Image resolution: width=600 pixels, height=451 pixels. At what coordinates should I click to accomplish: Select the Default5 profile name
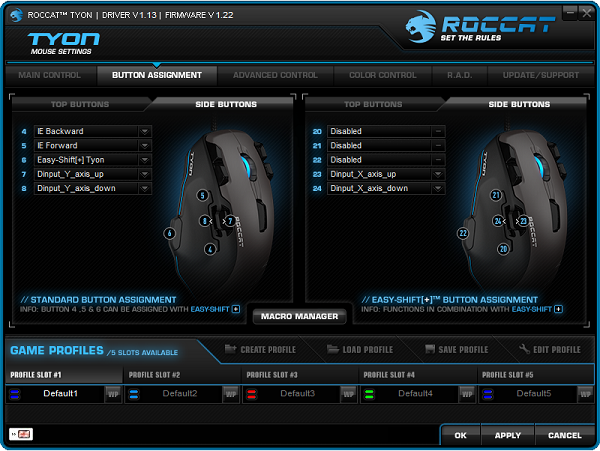[x=534, y=393]
